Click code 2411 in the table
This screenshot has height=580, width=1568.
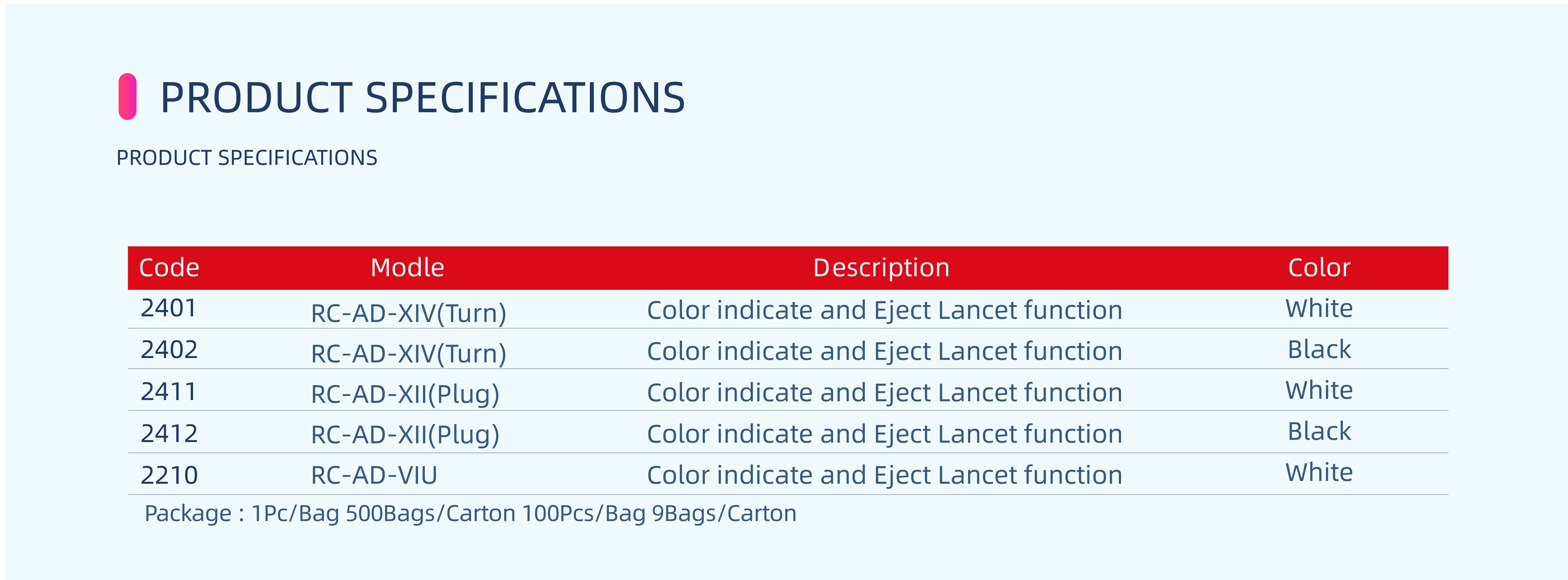[169, 392]
